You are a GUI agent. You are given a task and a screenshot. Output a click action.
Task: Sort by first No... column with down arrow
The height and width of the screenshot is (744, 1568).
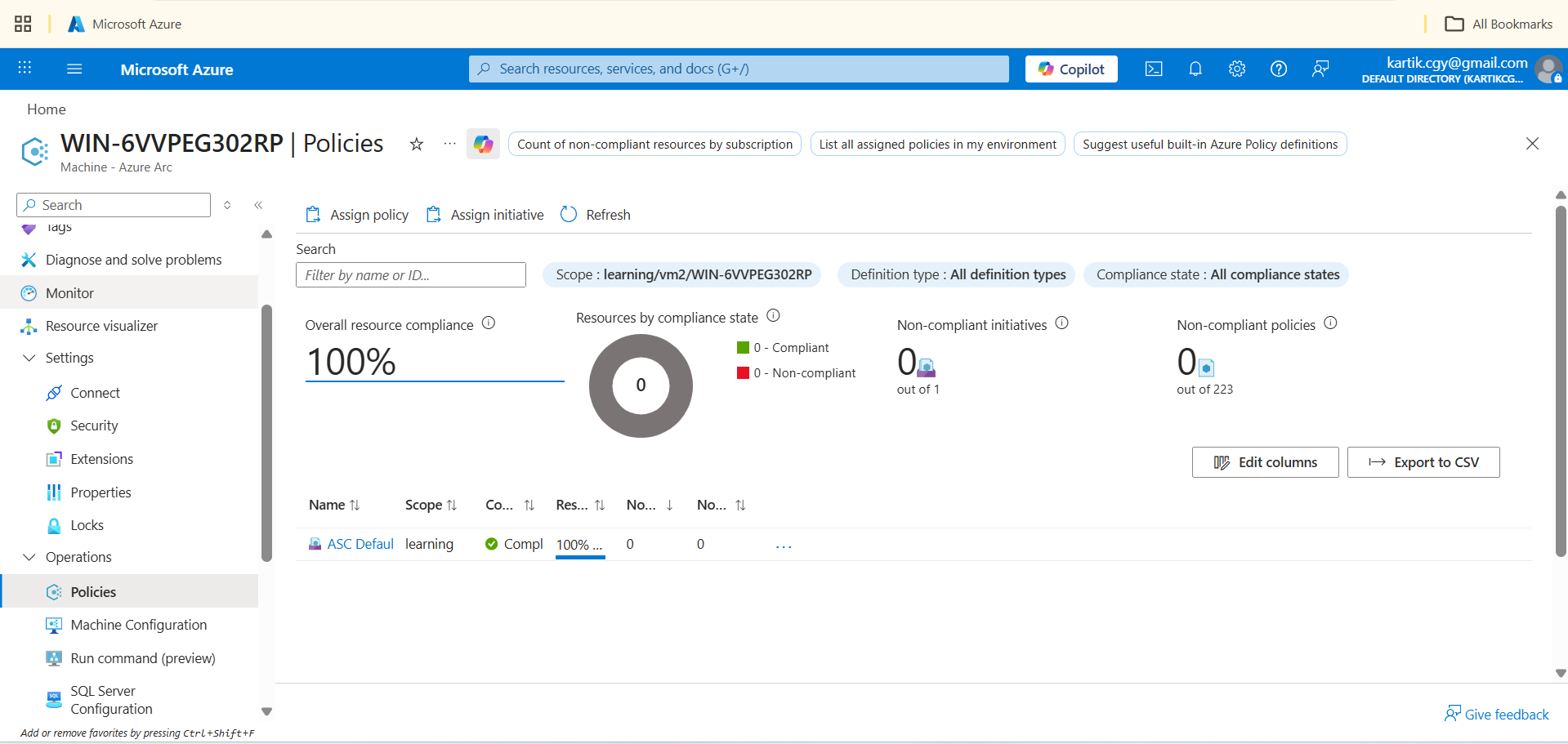point(650,505)
